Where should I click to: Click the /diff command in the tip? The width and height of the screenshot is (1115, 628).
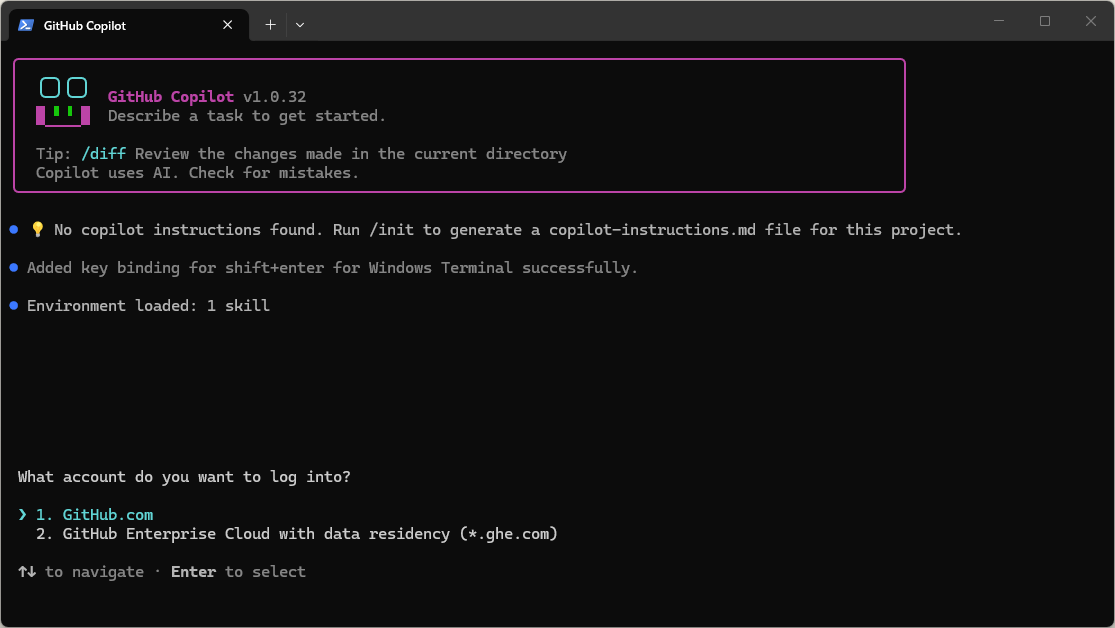[x=103, y=154]
